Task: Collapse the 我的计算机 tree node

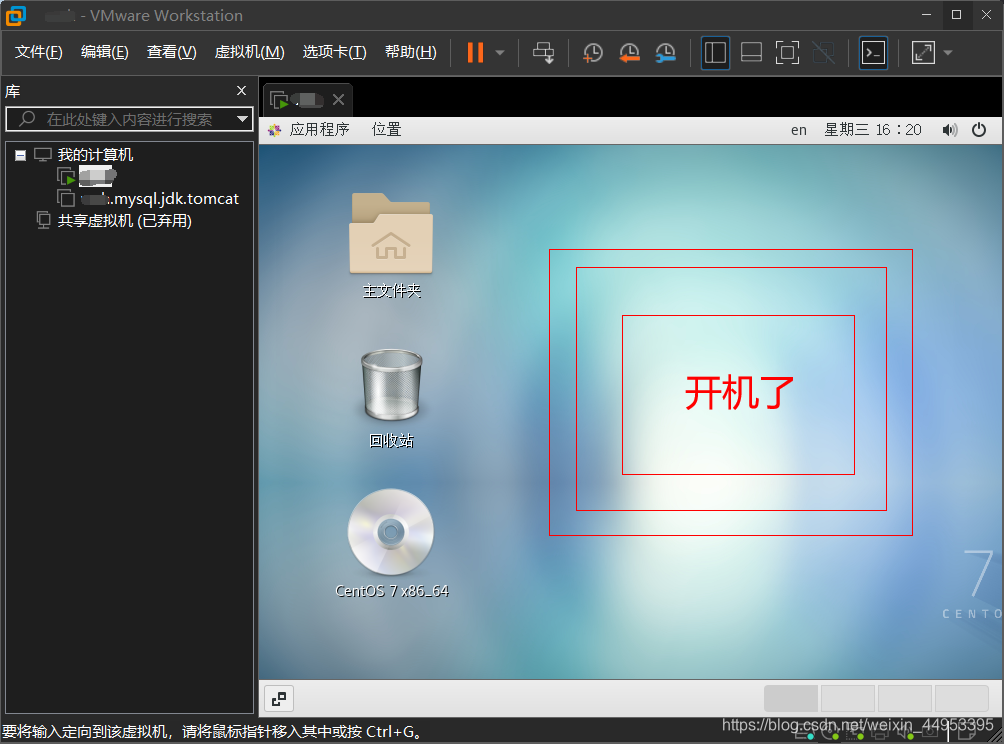Action: 20,154
